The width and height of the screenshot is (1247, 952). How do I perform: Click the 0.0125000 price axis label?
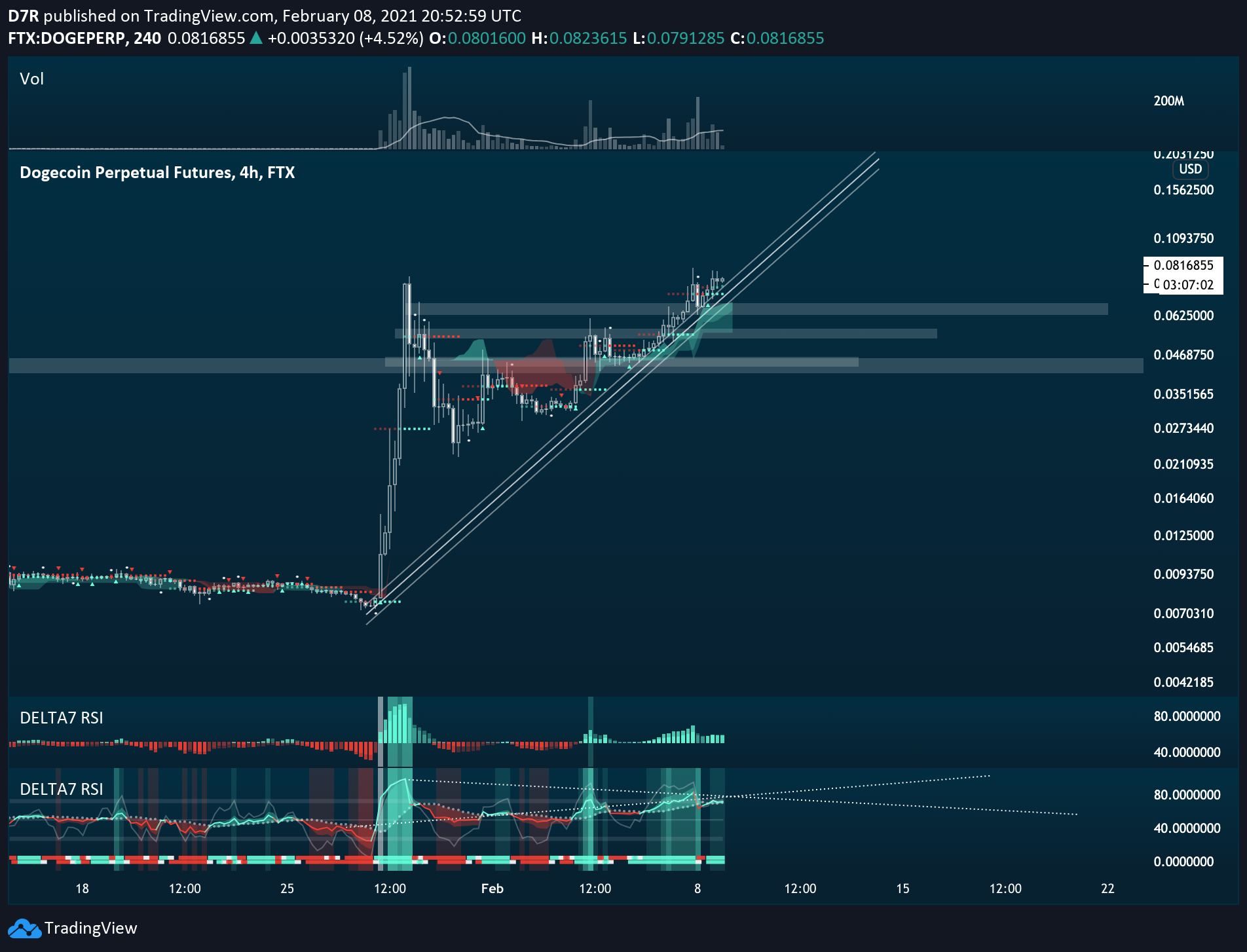point(1183,536)
